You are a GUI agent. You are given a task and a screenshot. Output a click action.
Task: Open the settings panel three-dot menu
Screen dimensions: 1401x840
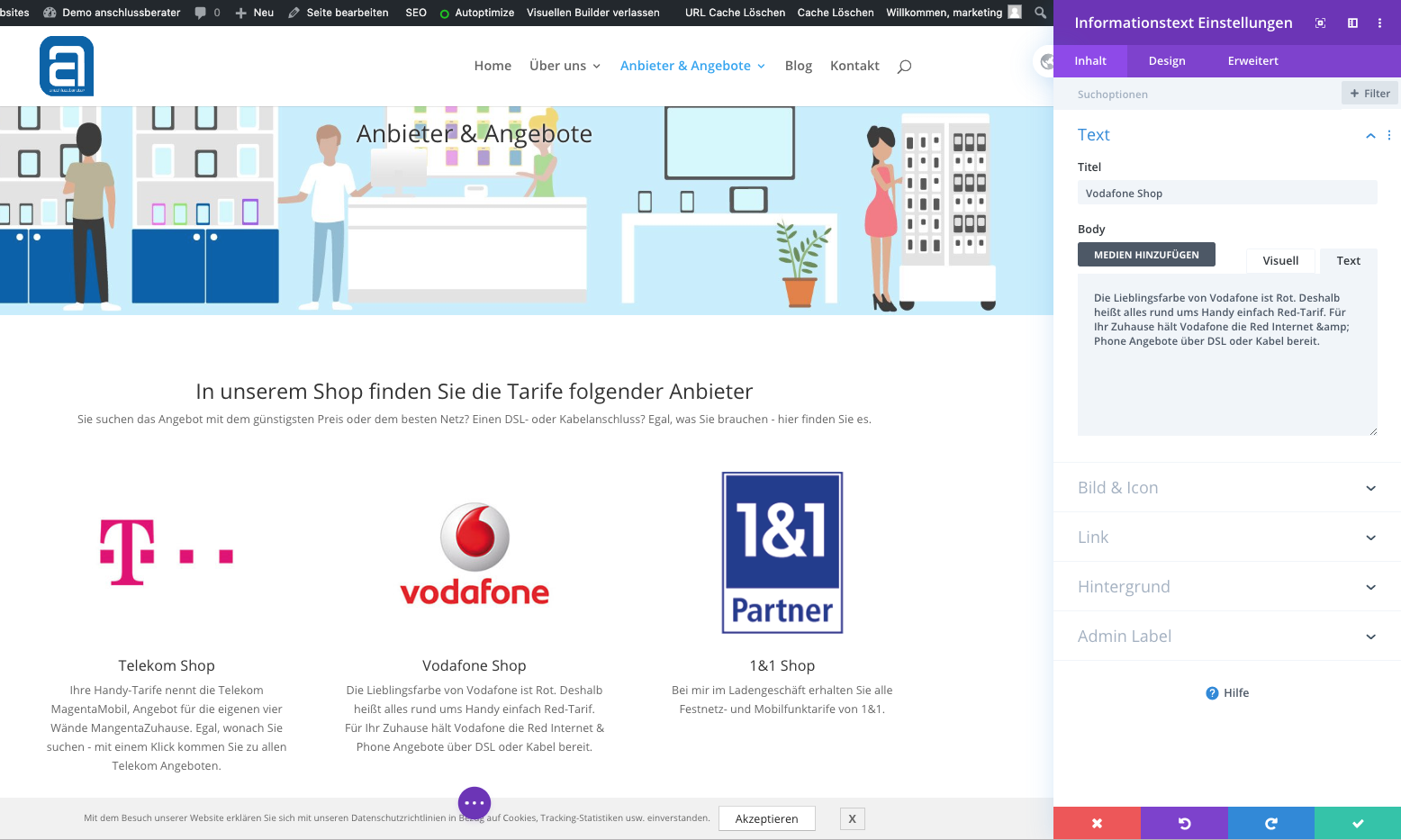coord(1379,23)
